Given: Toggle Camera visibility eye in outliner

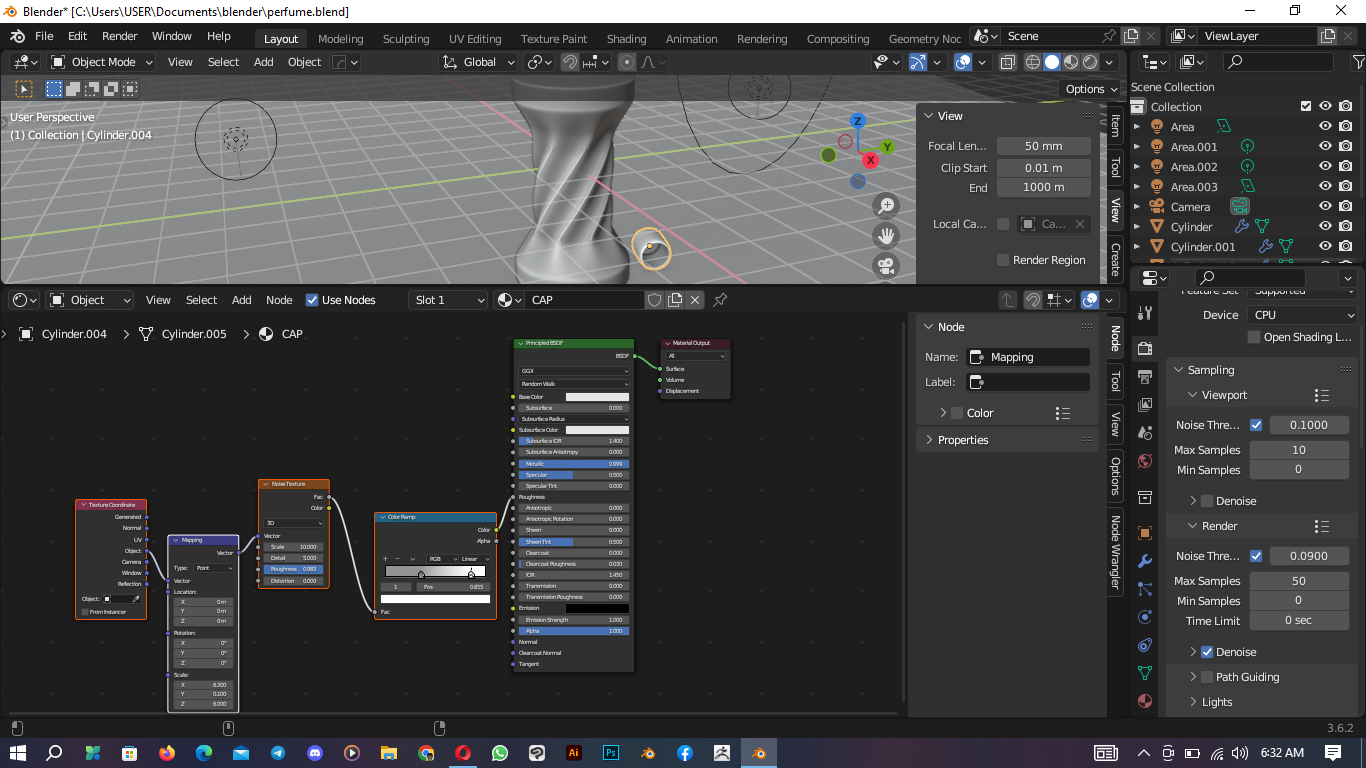Looking at the screenshot, I should coord(1325,207).
